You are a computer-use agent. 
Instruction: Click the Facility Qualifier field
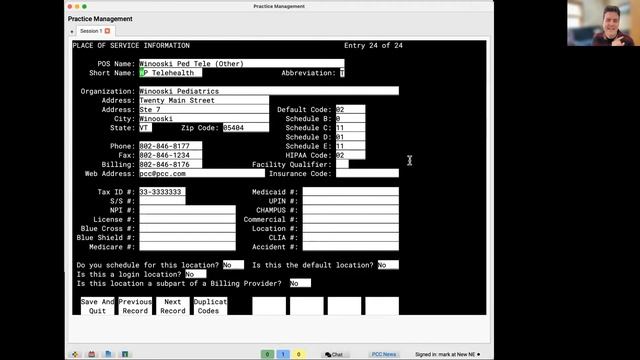[x=342, y=164]
